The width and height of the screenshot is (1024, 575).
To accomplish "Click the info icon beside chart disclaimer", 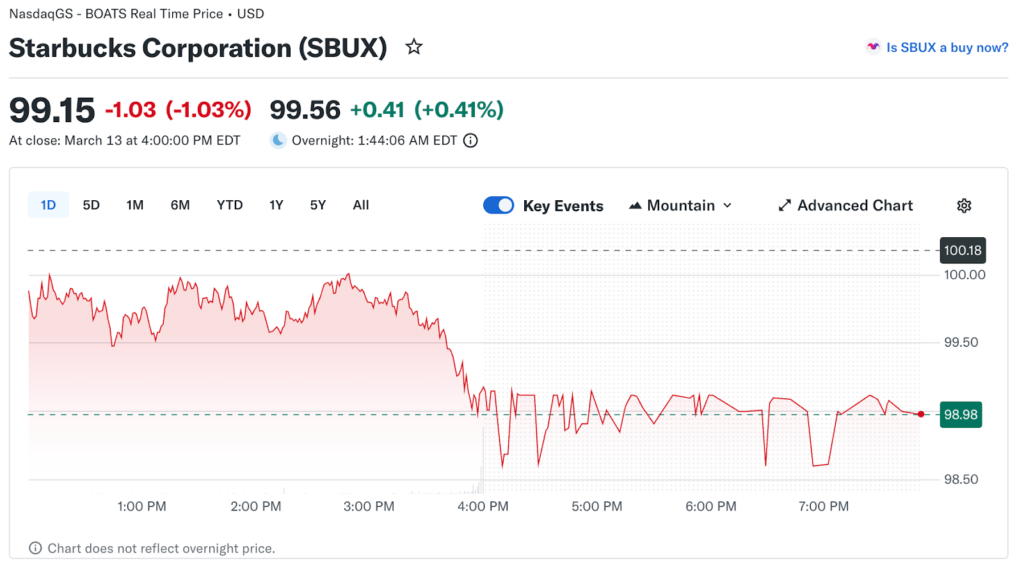I will pos(35,548).
